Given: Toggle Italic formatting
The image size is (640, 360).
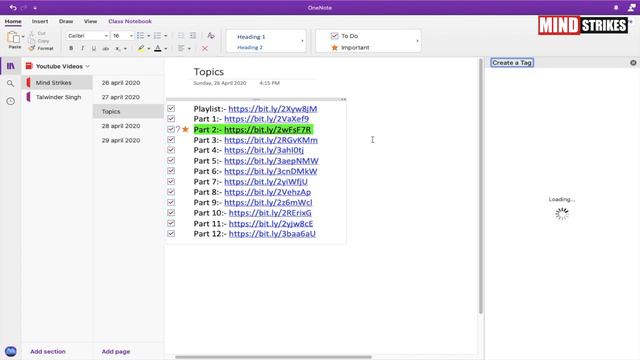Looking at the screenshot, I should (82, 49).
